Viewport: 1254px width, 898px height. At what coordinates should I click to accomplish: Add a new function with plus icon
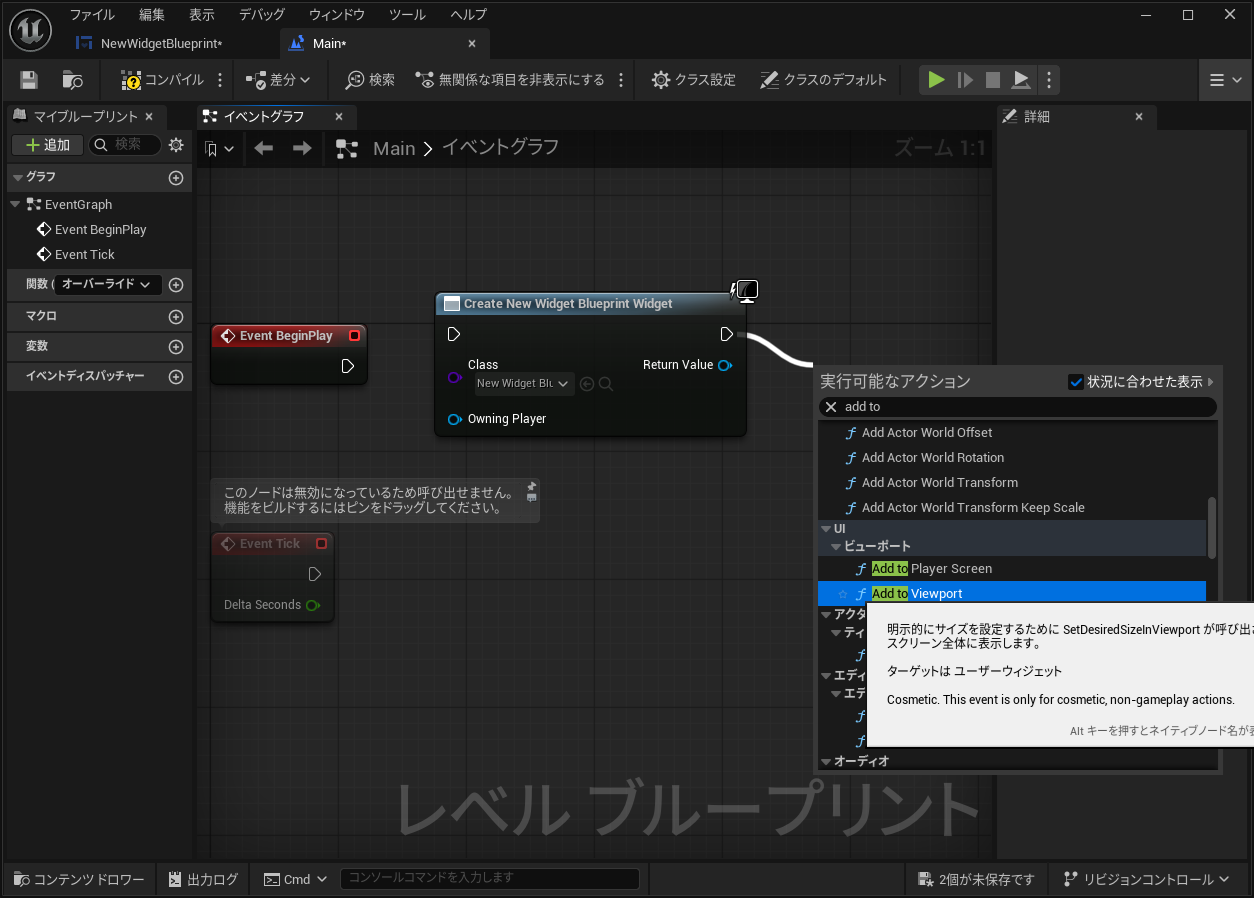coord(176,285)
